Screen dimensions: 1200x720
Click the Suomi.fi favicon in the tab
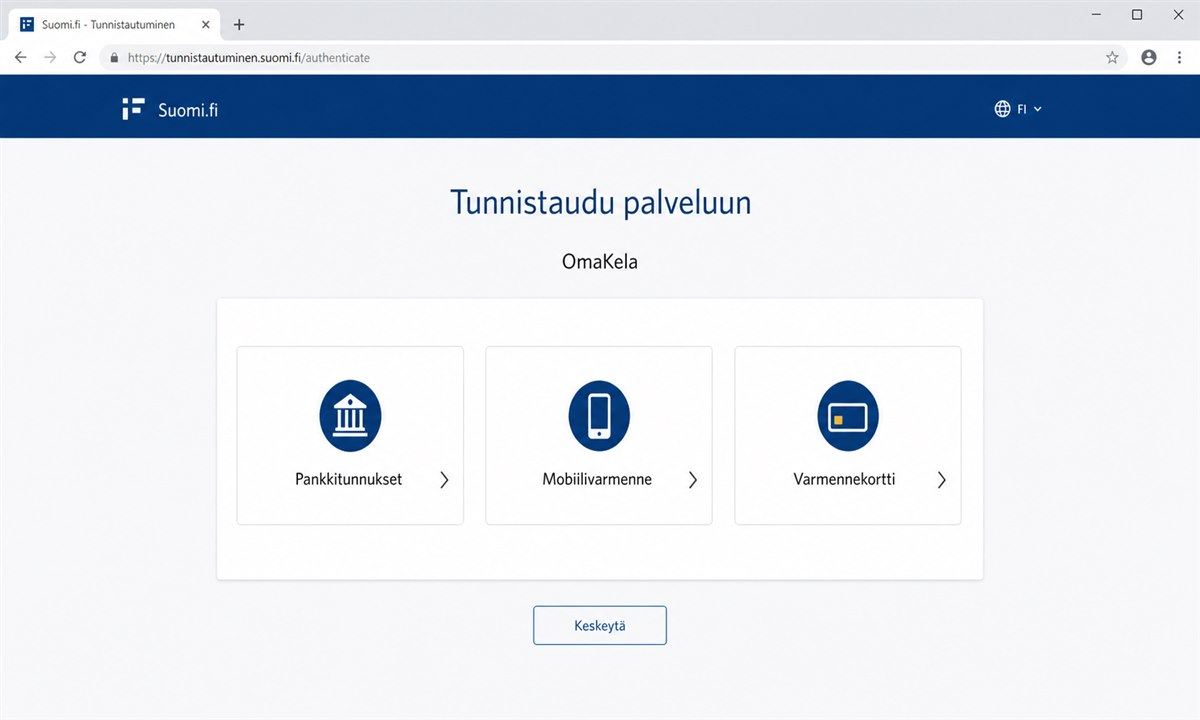(x=27, y=25)
